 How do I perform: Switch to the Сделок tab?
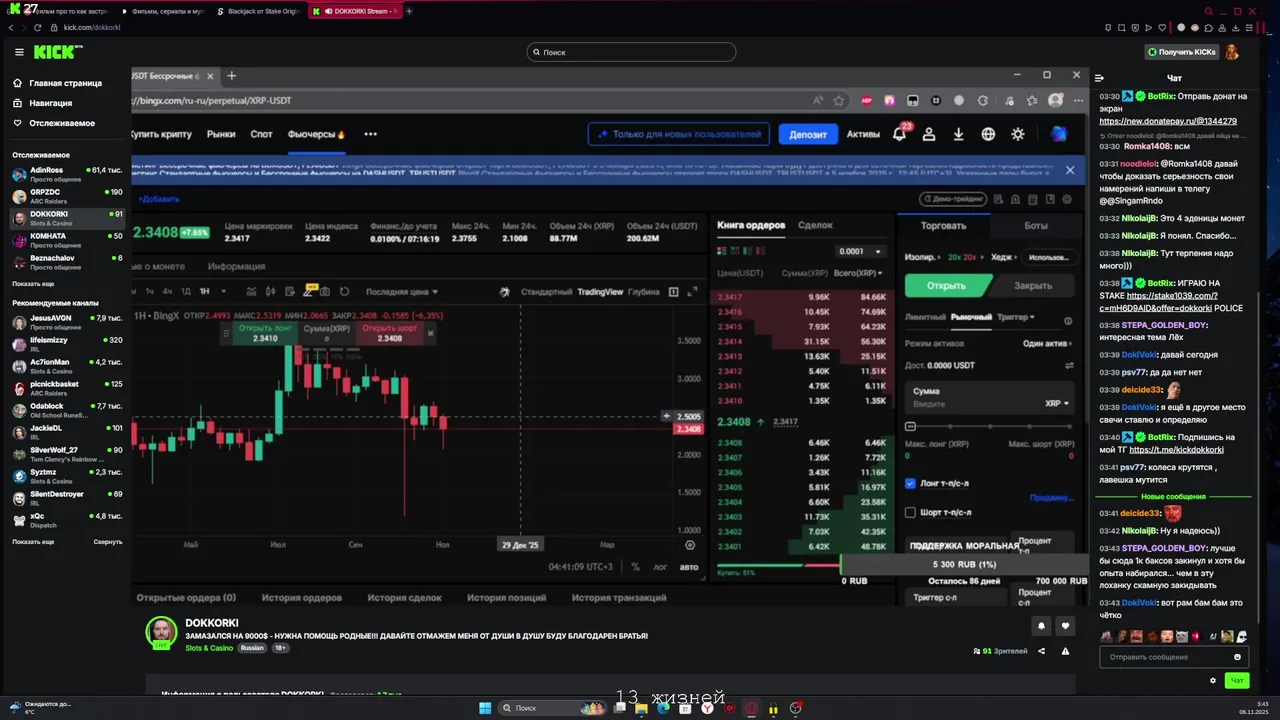pos(815,225)
